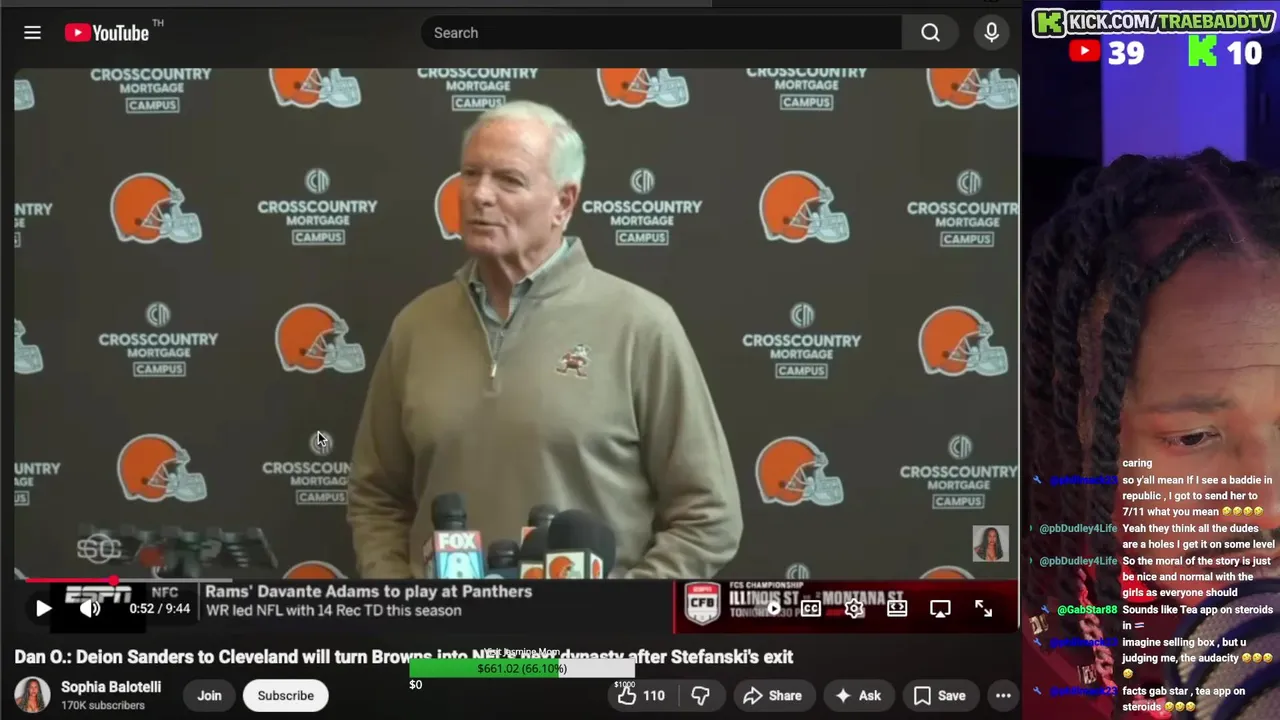
Task: Click the @pbDudley4Life username saying 'Yeah they think'
Action: (1078, 528)
